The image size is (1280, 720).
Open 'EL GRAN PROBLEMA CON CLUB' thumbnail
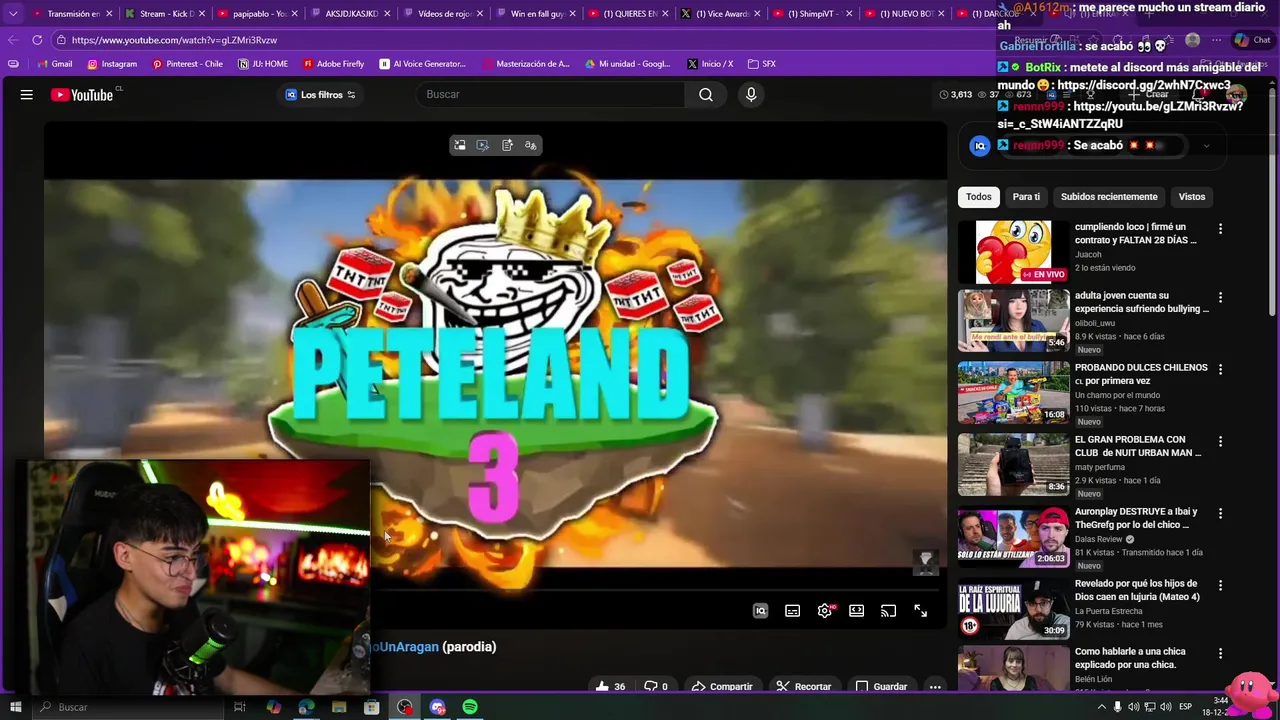tap(1013, 464)
